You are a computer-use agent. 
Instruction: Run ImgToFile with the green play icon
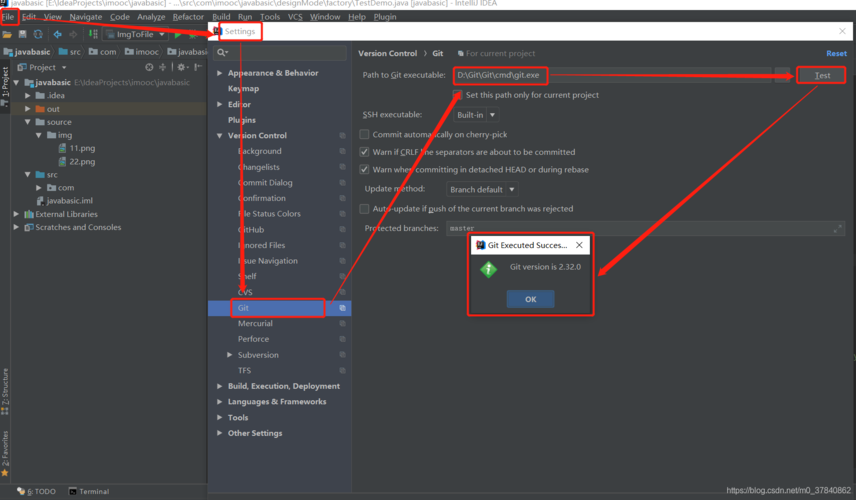(178, 34)
